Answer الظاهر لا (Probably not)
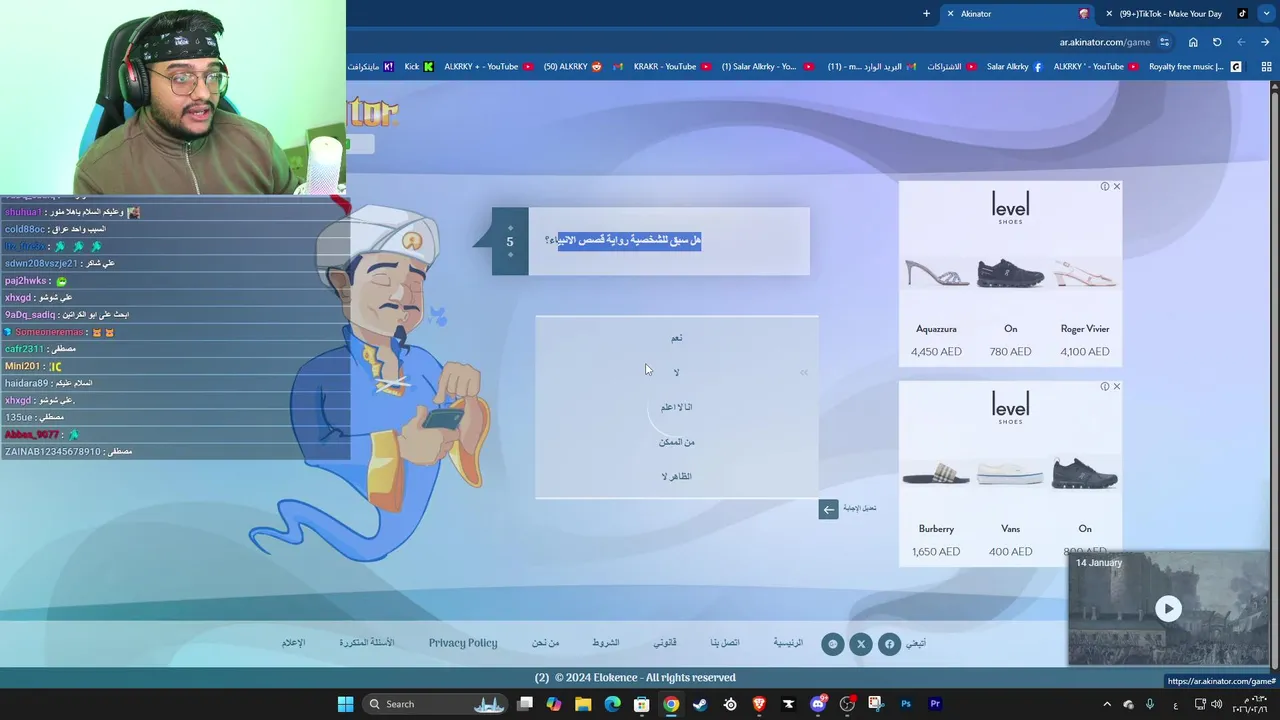 point(677,476)
